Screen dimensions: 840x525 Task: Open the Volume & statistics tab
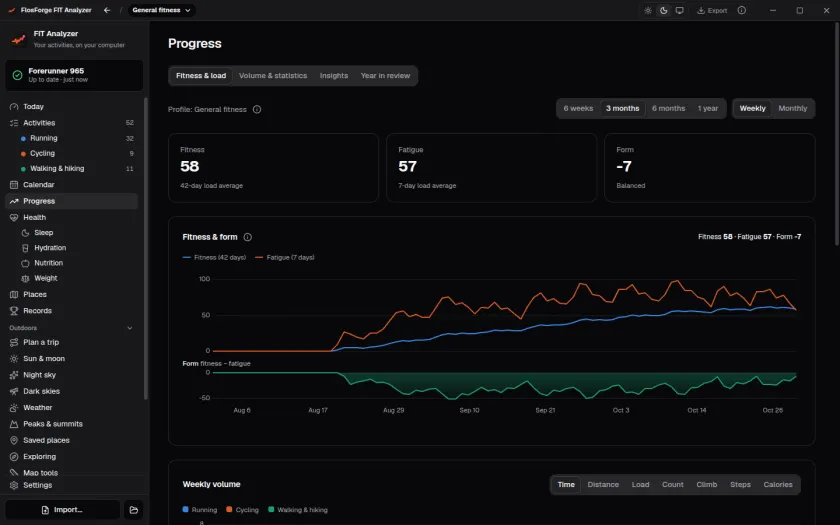273,76
